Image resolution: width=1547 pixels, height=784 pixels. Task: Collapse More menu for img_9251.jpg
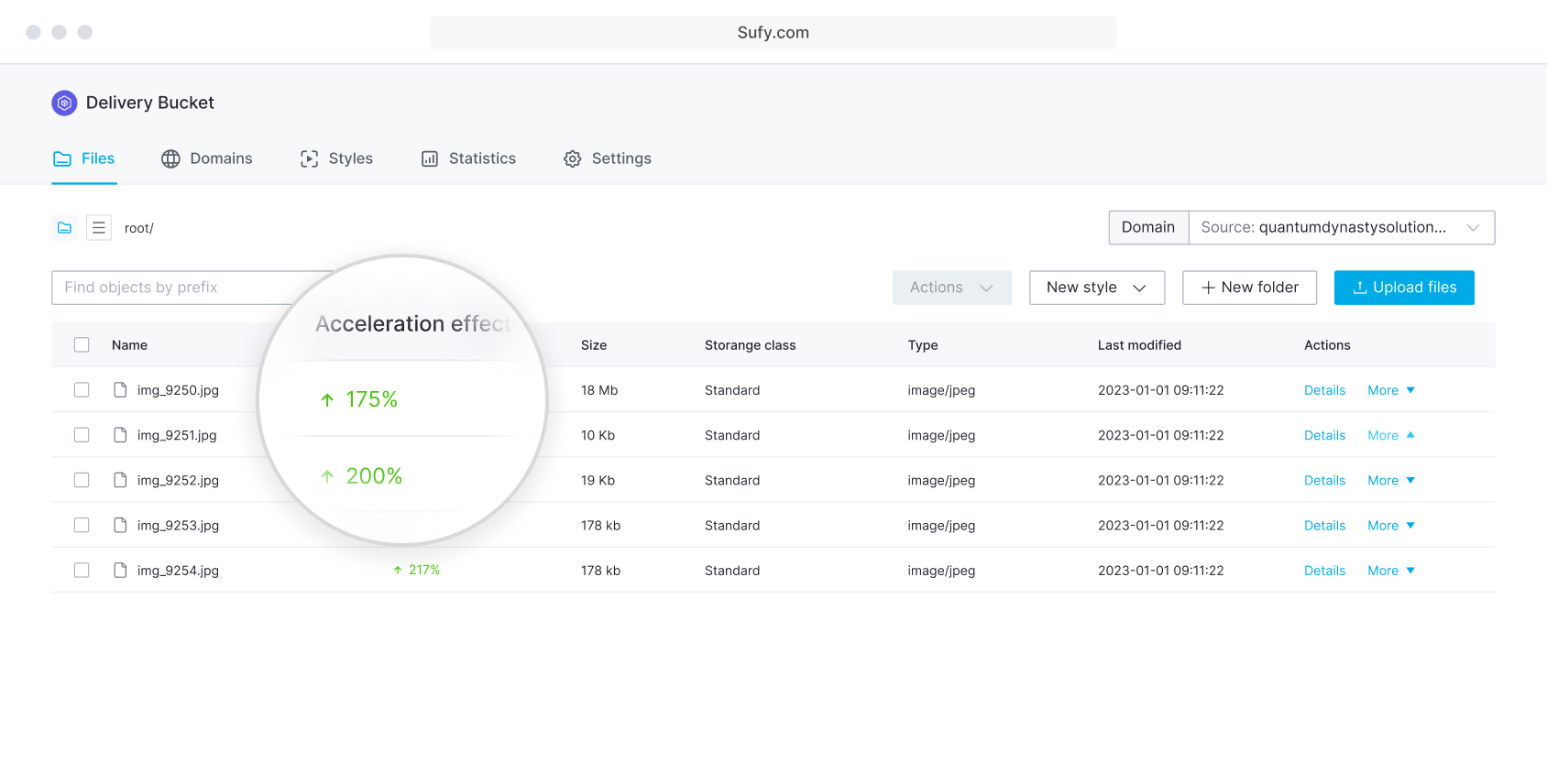[x=1391, y=435]
